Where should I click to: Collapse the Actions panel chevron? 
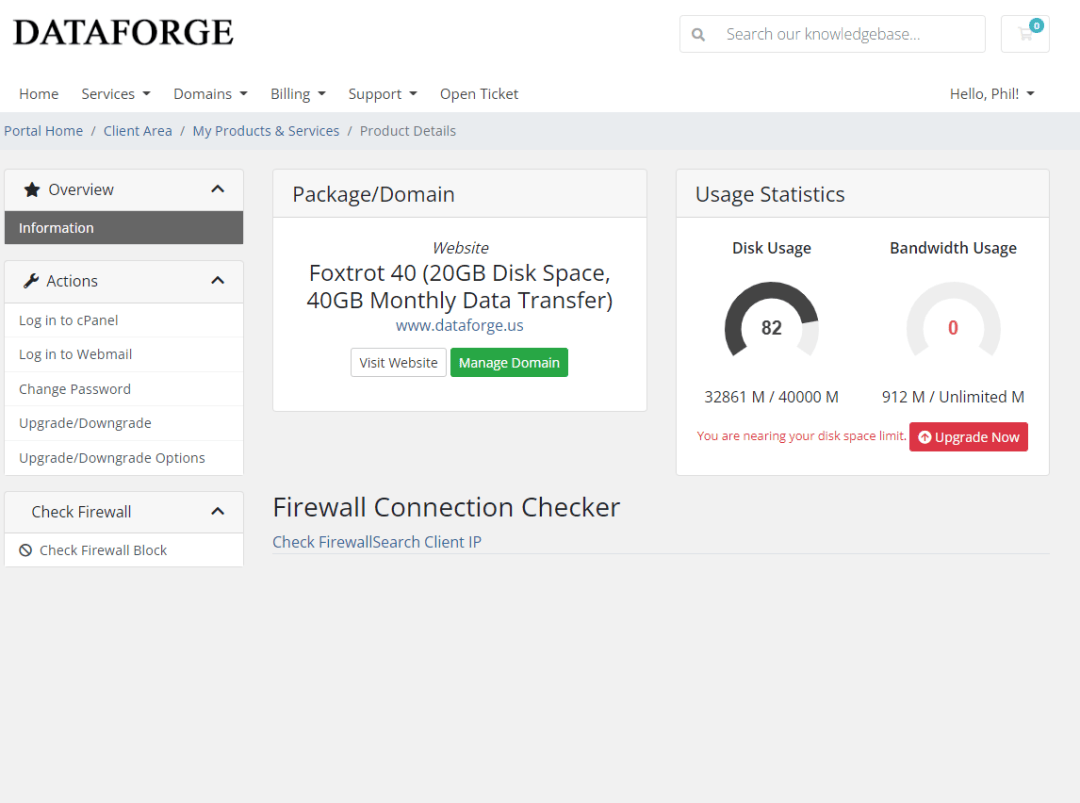pos(218,280)
